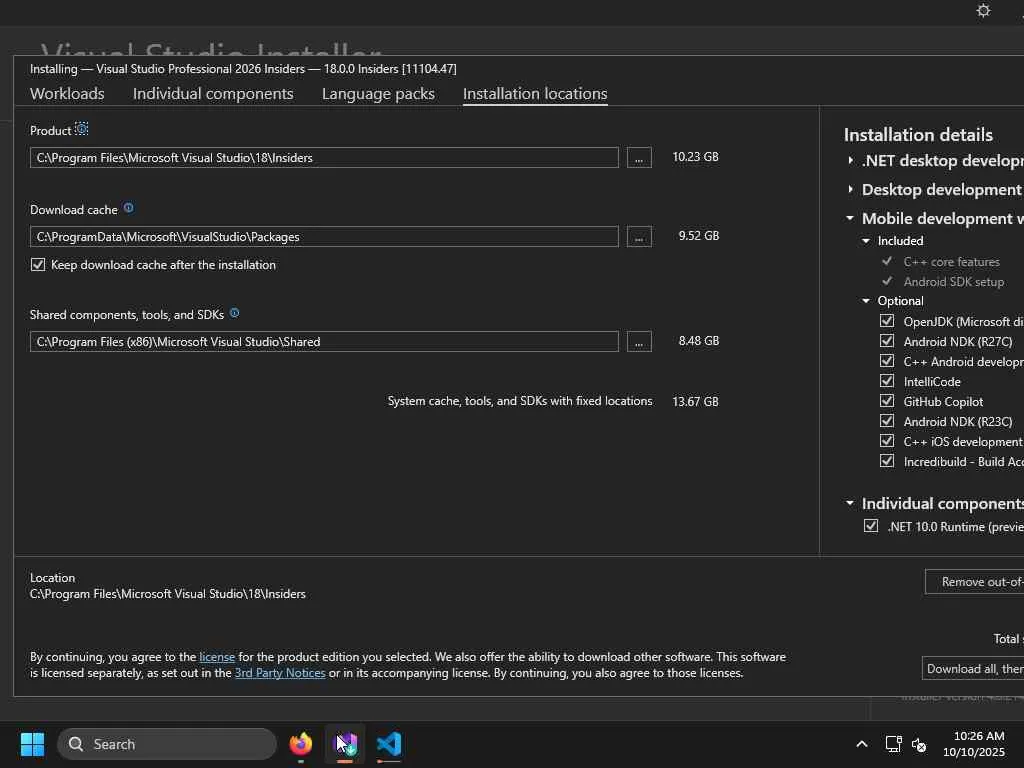Show hidden system tray icons

tap(861, 744)
